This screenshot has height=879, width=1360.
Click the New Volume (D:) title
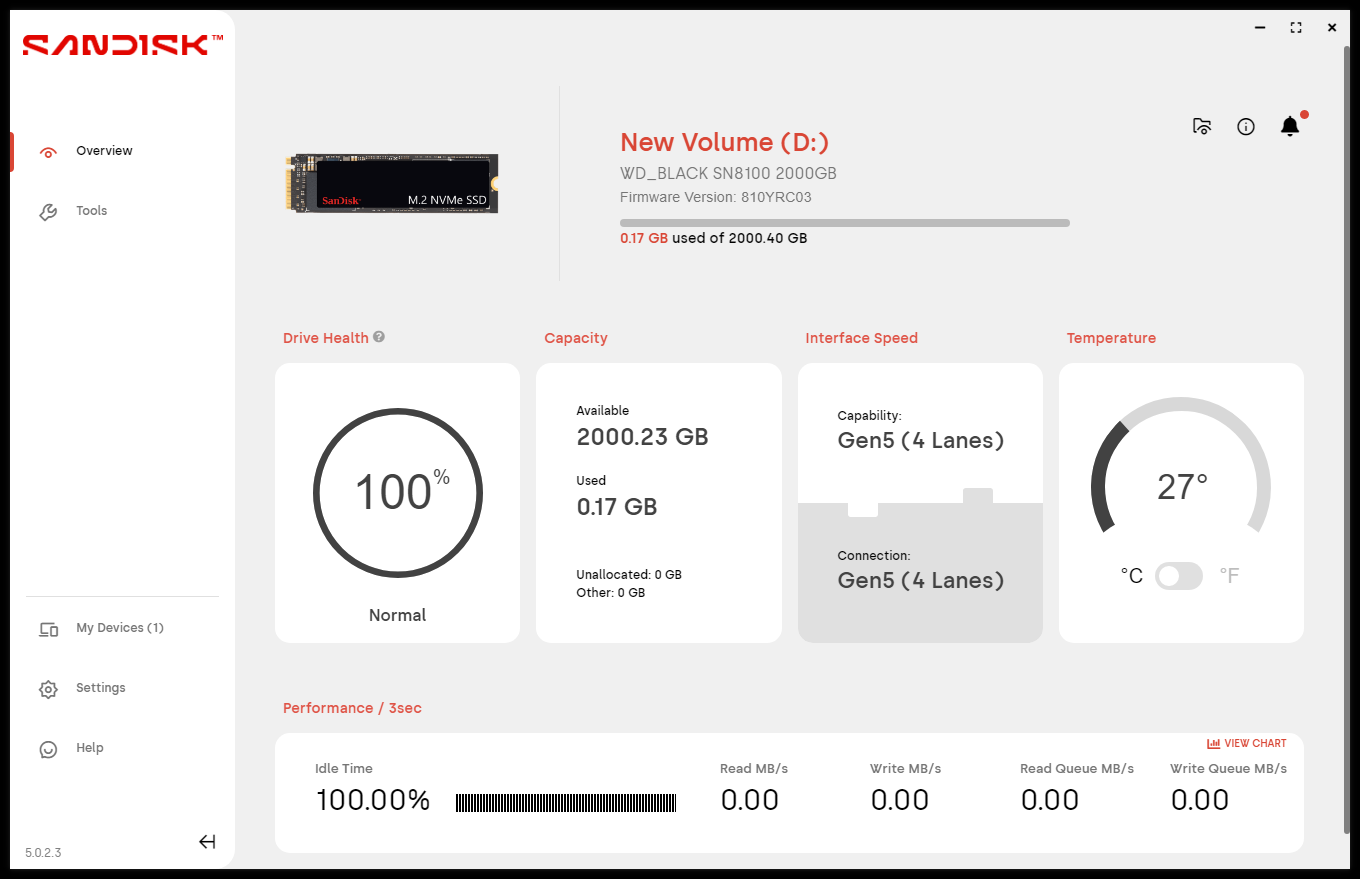tap(725, 143)
